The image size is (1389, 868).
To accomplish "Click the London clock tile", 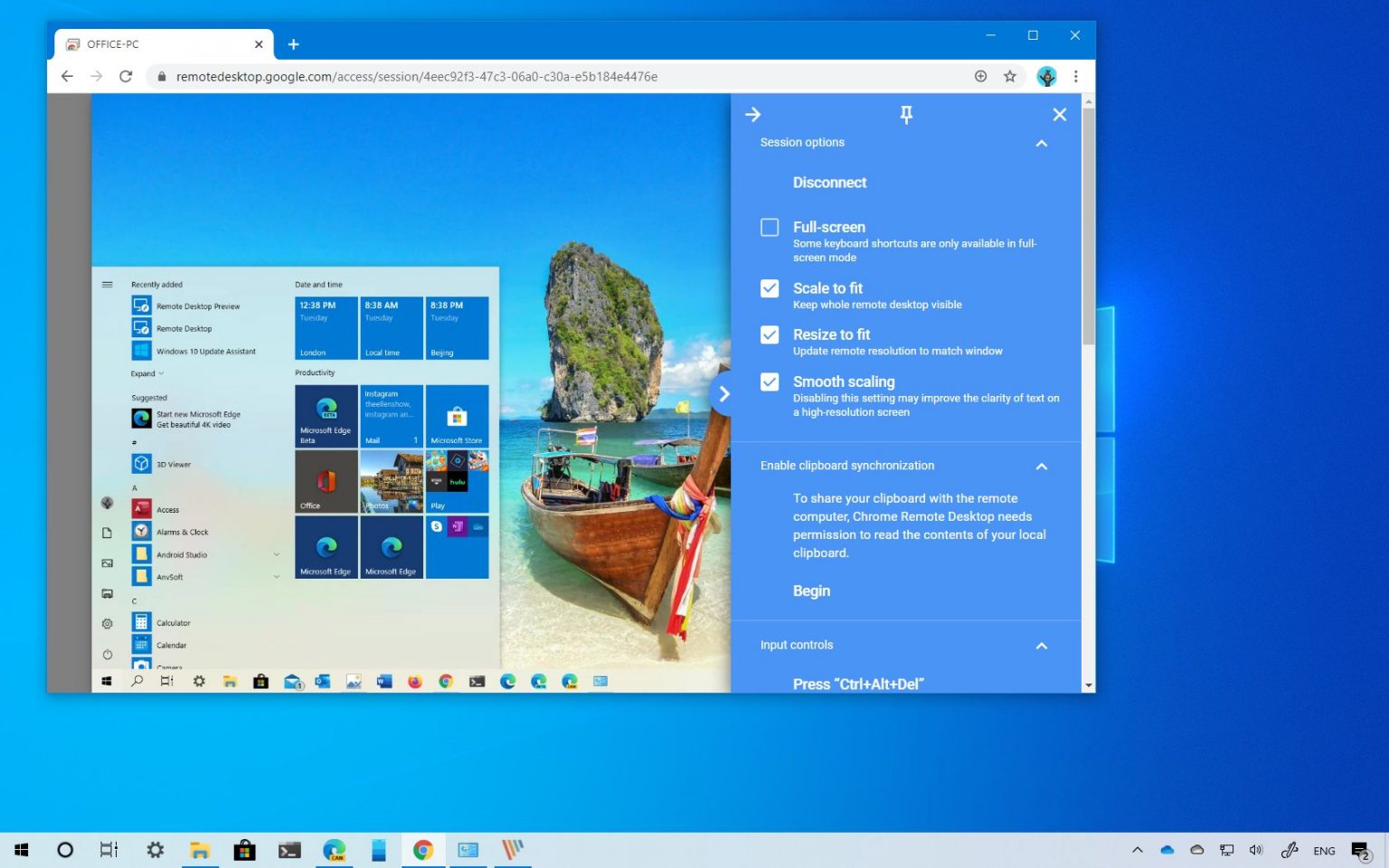I will click(x=326, y=328).
